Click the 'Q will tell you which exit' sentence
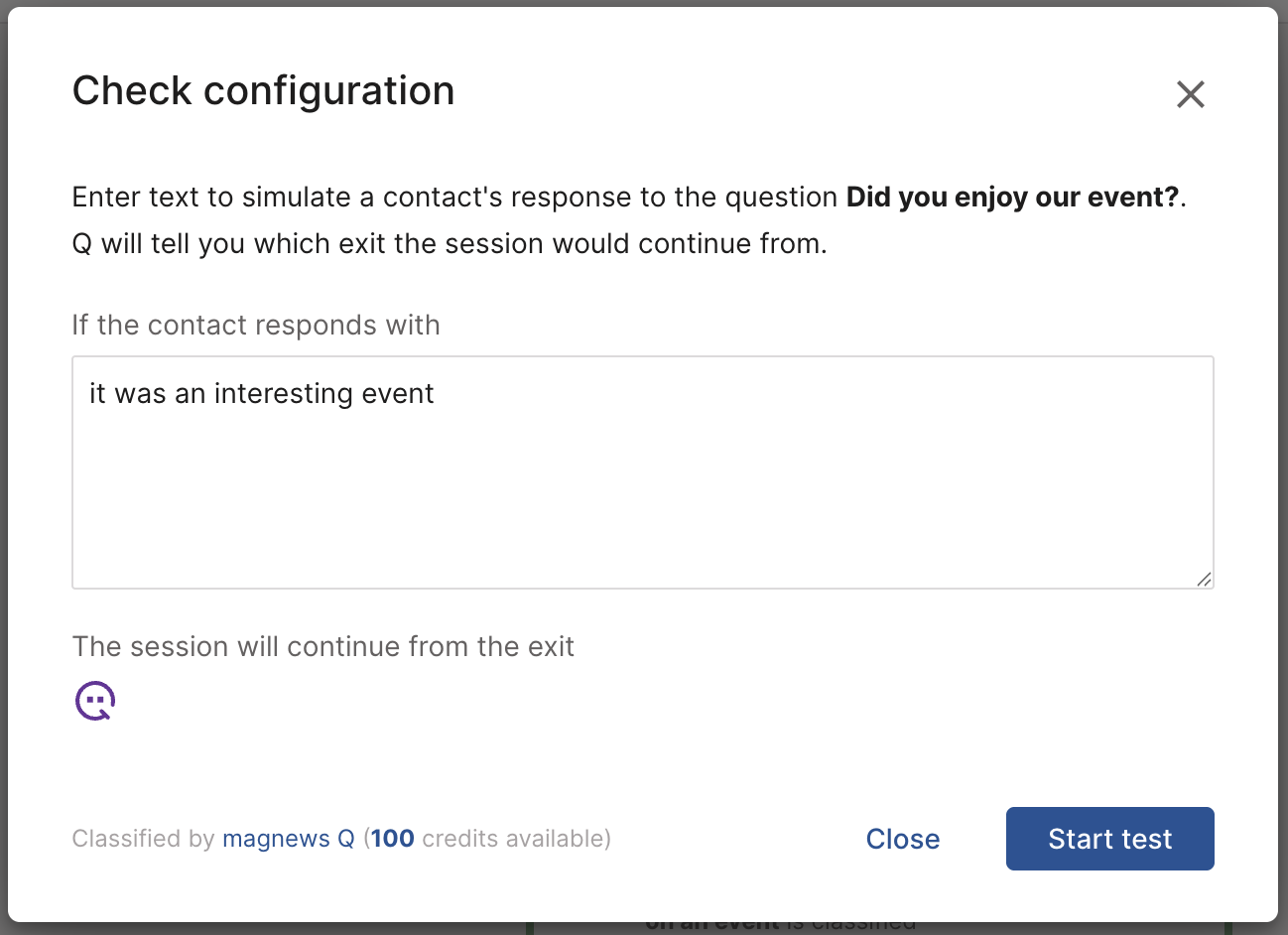1288x935 pixels. (449, 244)
